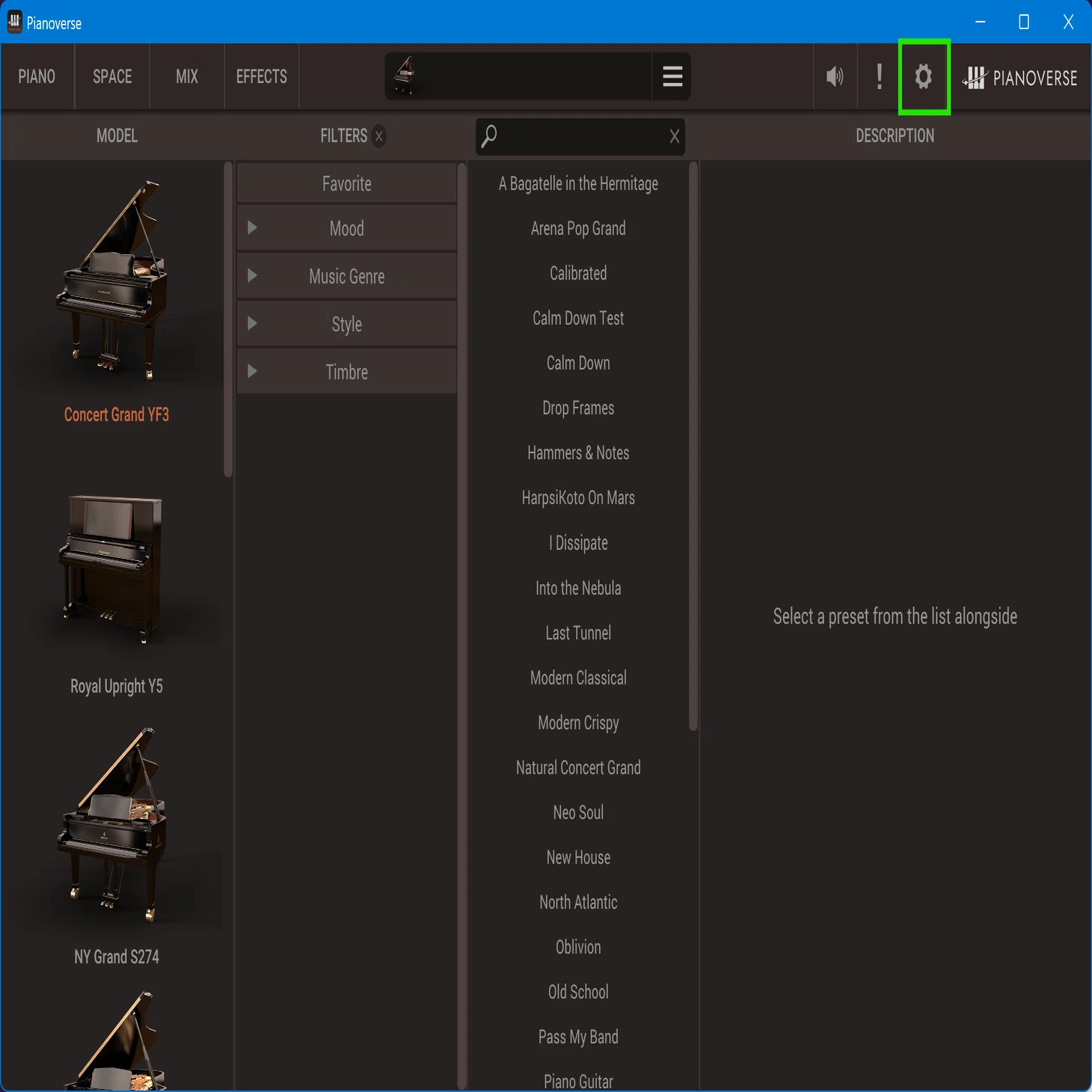
Task: Select the Arena Pop Grand preset
Action: [x=578, y=229]
